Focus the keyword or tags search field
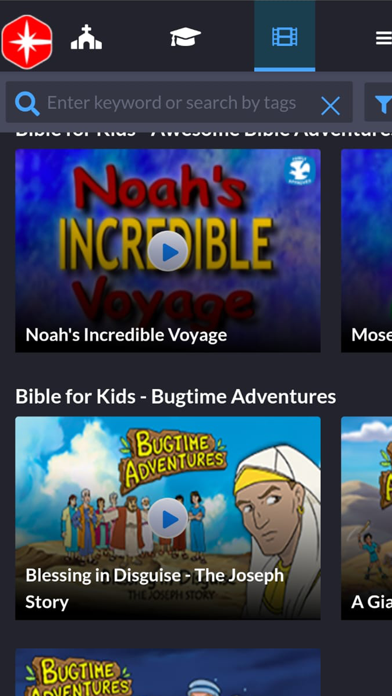This screenshot has width=392, height=696. point(178,103)
